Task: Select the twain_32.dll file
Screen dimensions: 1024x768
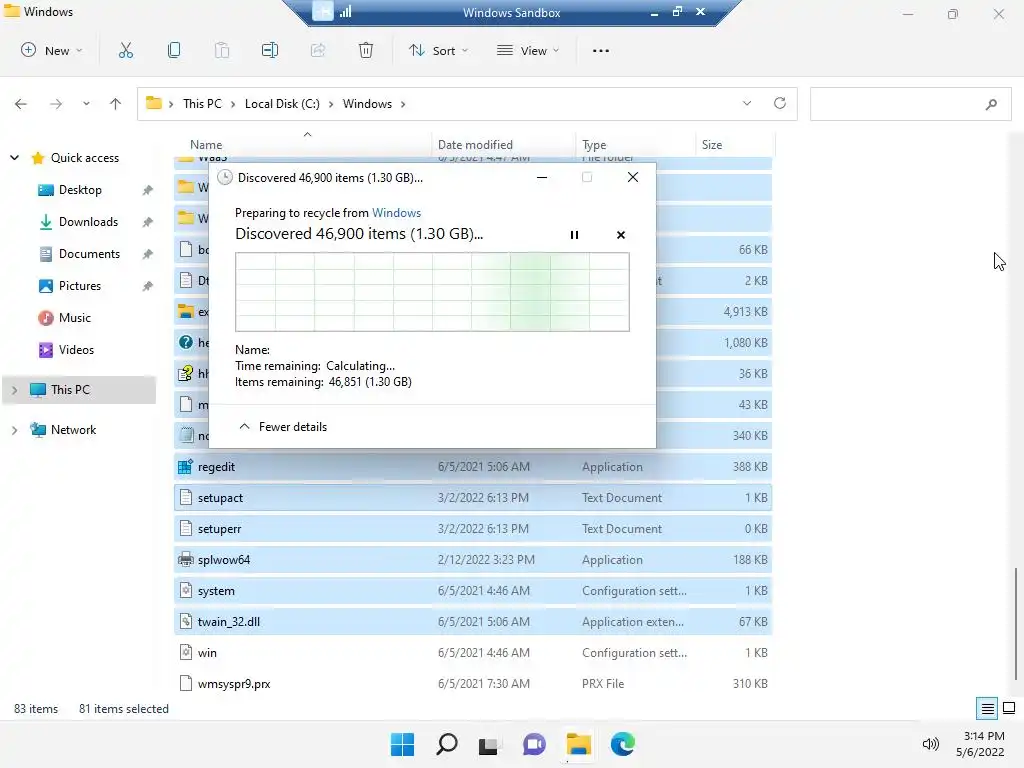Action: [x=473, y=622]
